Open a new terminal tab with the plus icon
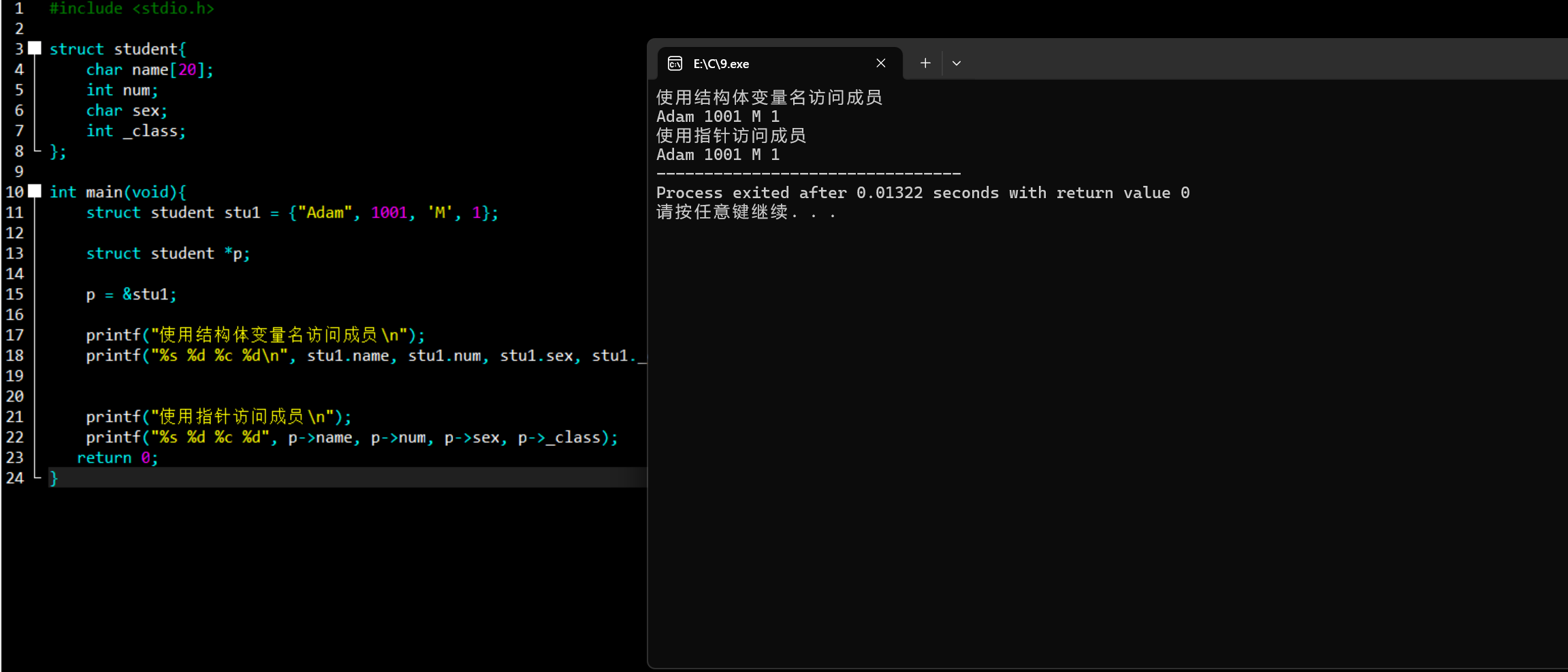The image size is (1568, 672). click(924, 63)
